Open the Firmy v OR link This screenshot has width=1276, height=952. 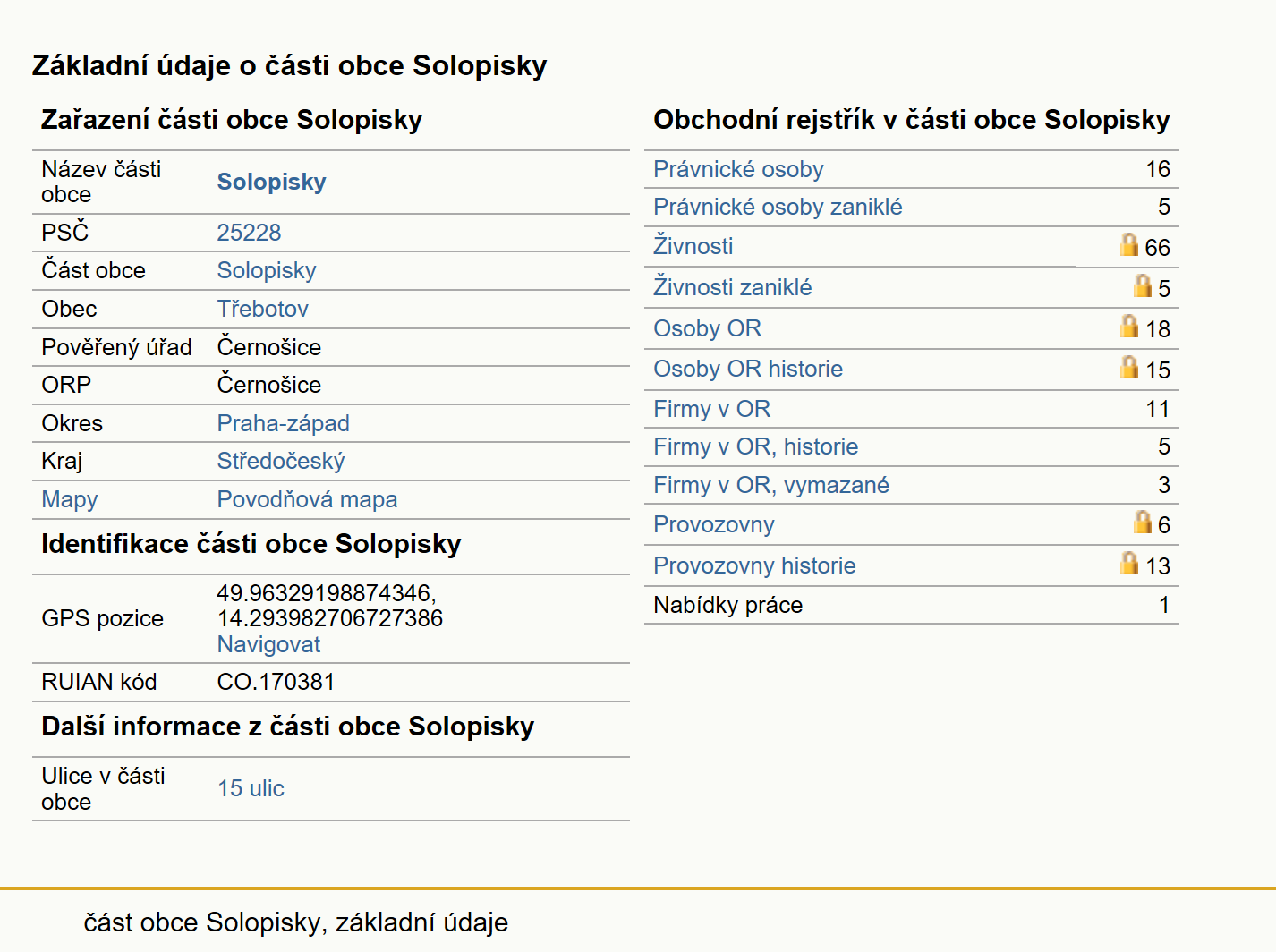point(711,409)
